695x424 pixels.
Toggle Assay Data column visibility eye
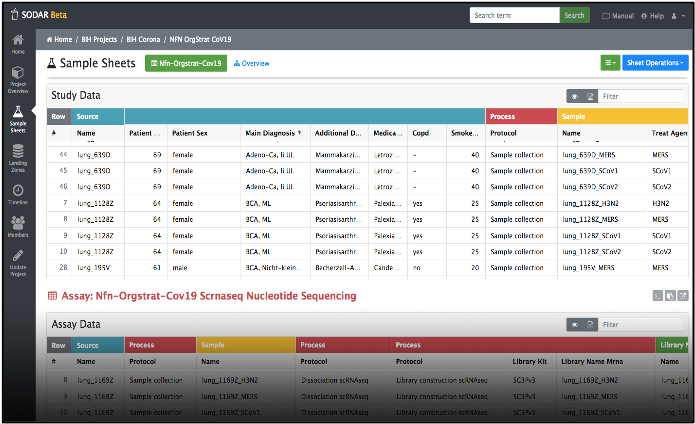click(575, 325)
